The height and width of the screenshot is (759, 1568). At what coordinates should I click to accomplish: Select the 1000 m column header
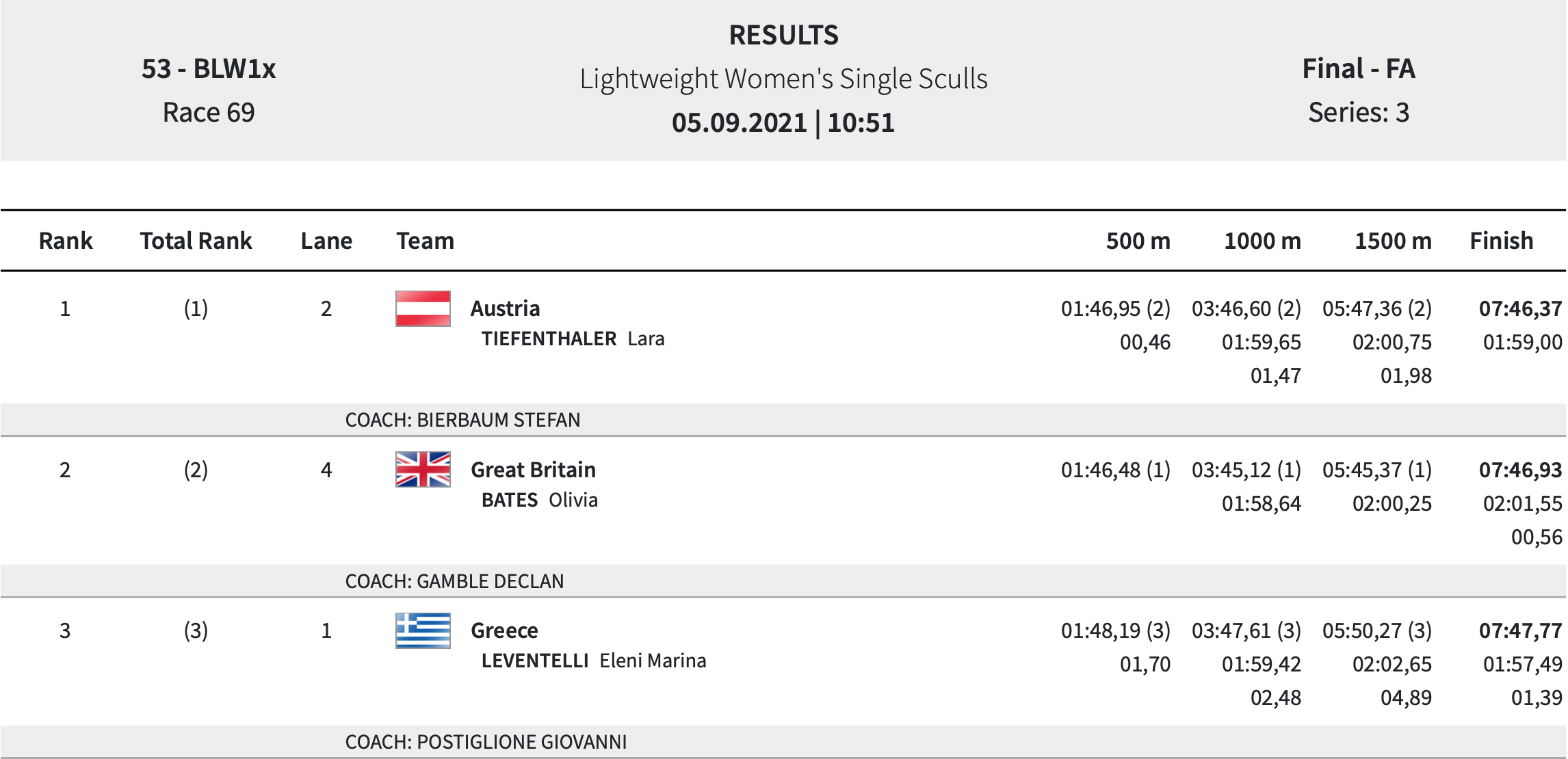(1262, 241)
